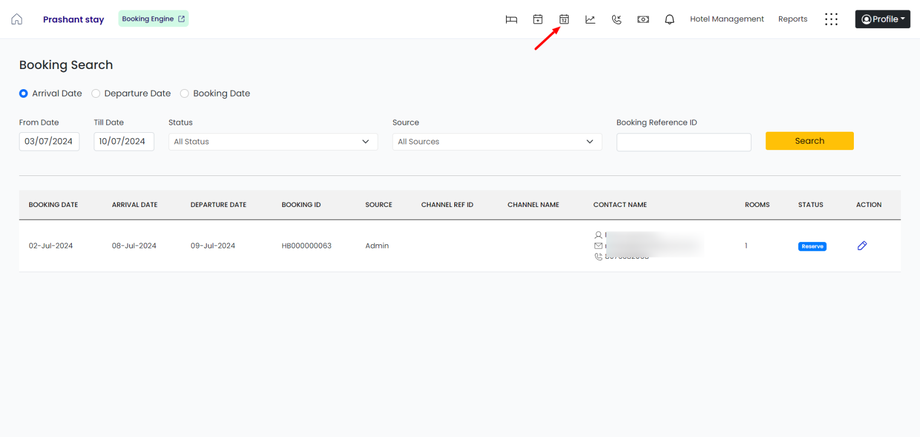
Task: Click the home icon
Action: coord(17,19)
